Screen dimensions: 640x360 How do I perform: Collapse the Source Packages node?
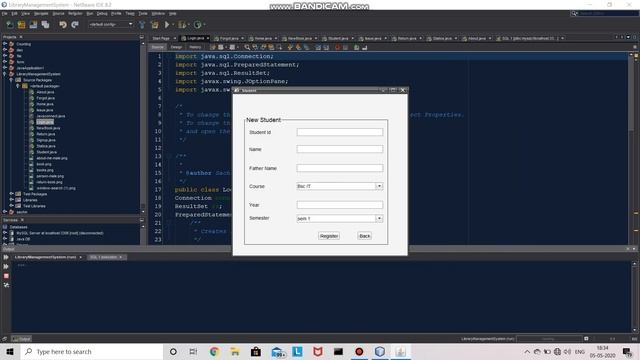pos(11,80)
